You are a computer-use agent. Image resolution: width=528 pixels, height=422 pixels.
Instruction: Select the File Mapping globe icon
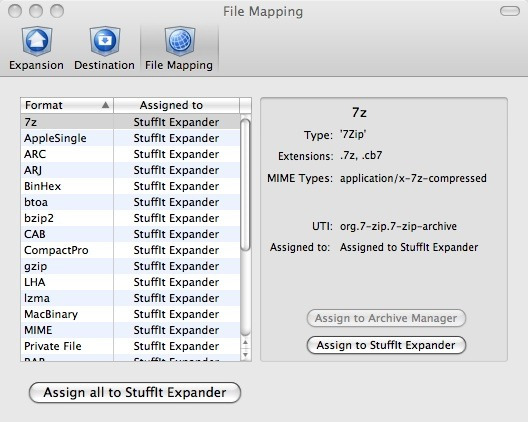click(x=179, y=41)
